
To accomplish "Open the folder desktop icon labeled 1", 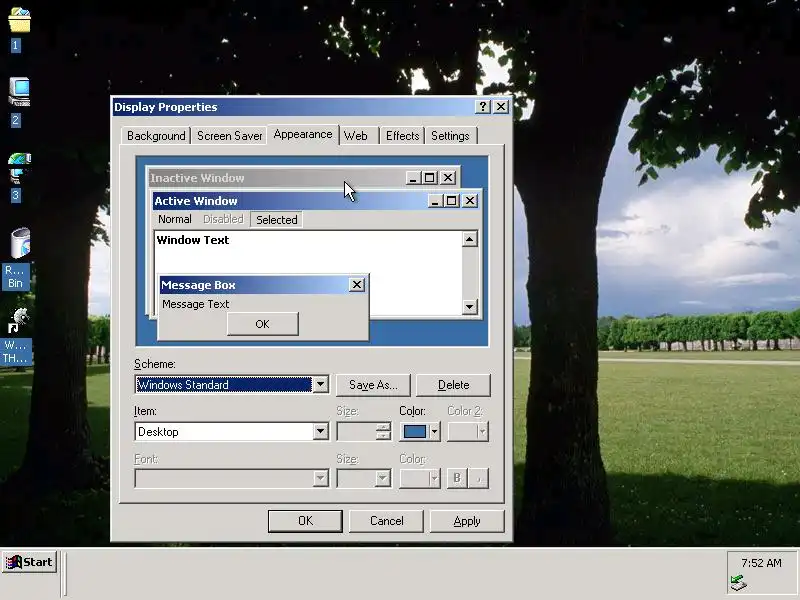I will click(x=19, y=21).
